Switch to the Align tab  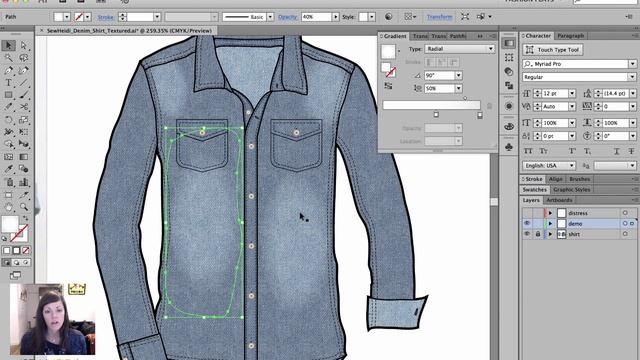point(556,179)
